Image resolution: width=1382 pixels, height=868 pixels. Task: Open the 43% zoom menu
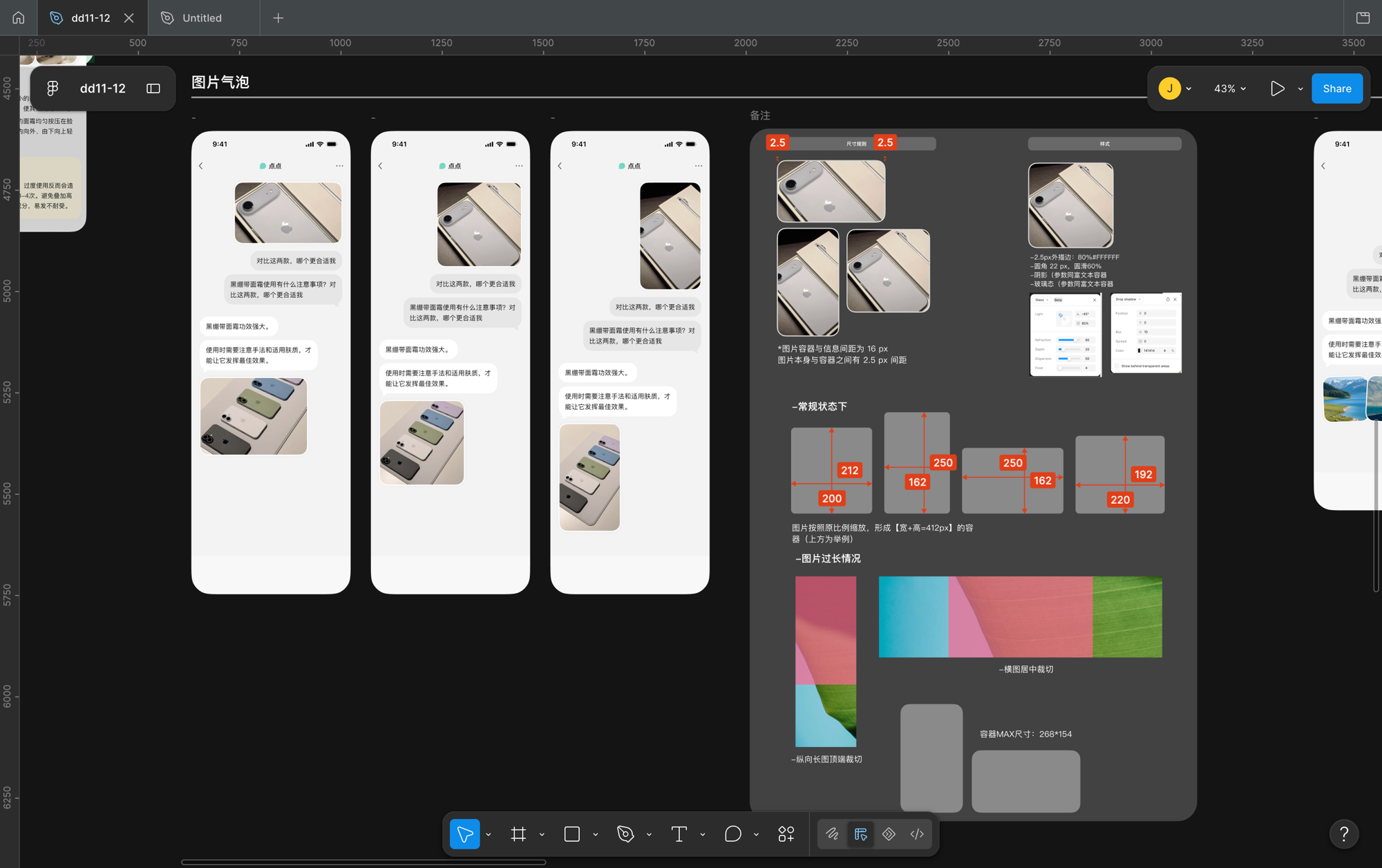[x=1230, y=88]
